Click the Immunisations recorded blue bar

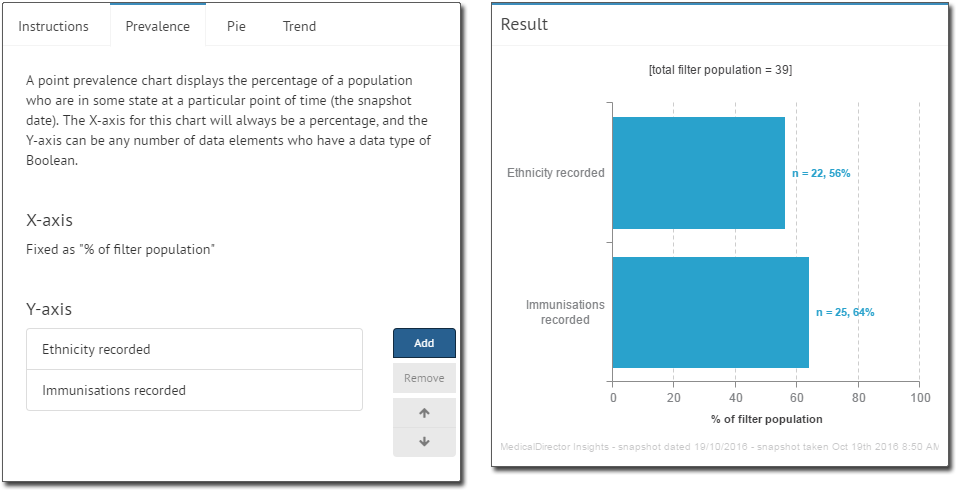coord(710,312)
